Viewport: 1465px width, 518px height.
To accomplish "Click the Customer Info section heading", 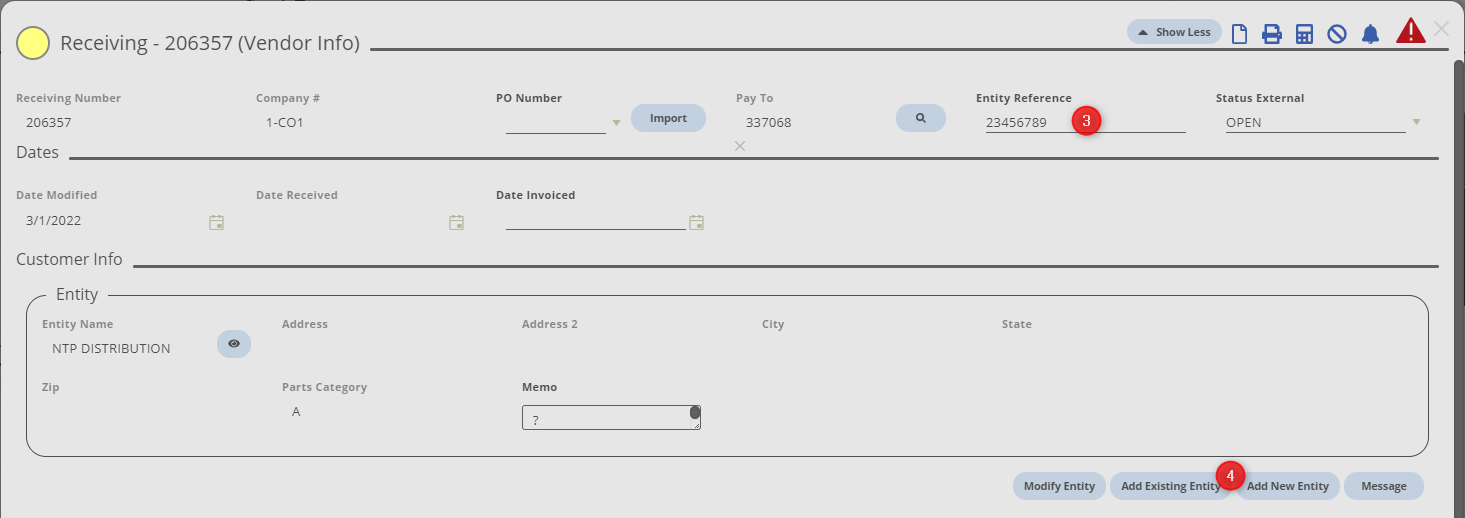I will pos(69,259).
